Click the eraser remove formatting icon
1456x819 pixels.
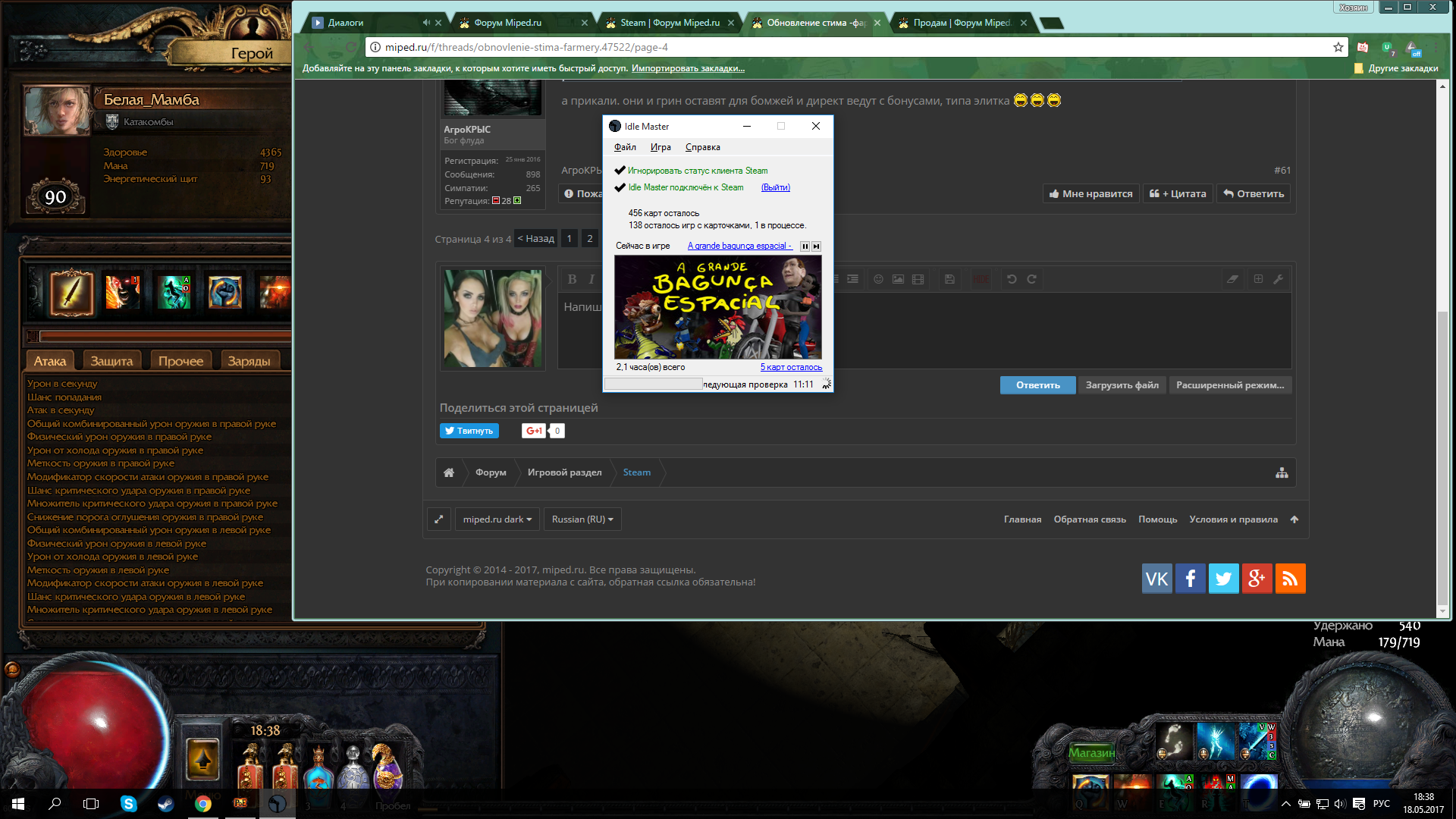click(1233, 279)
